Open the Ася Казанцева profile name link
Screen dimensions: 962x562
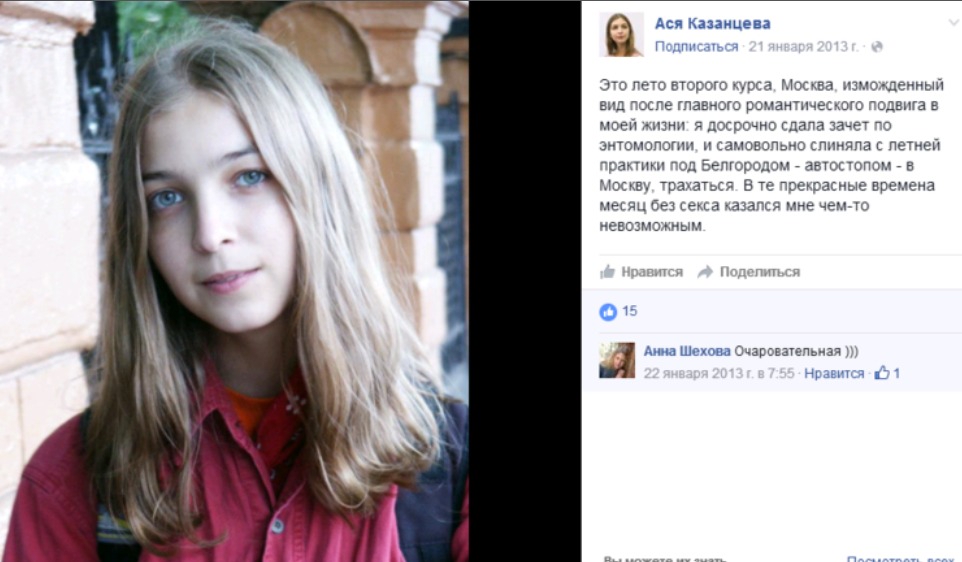click(x=712, y=23)
